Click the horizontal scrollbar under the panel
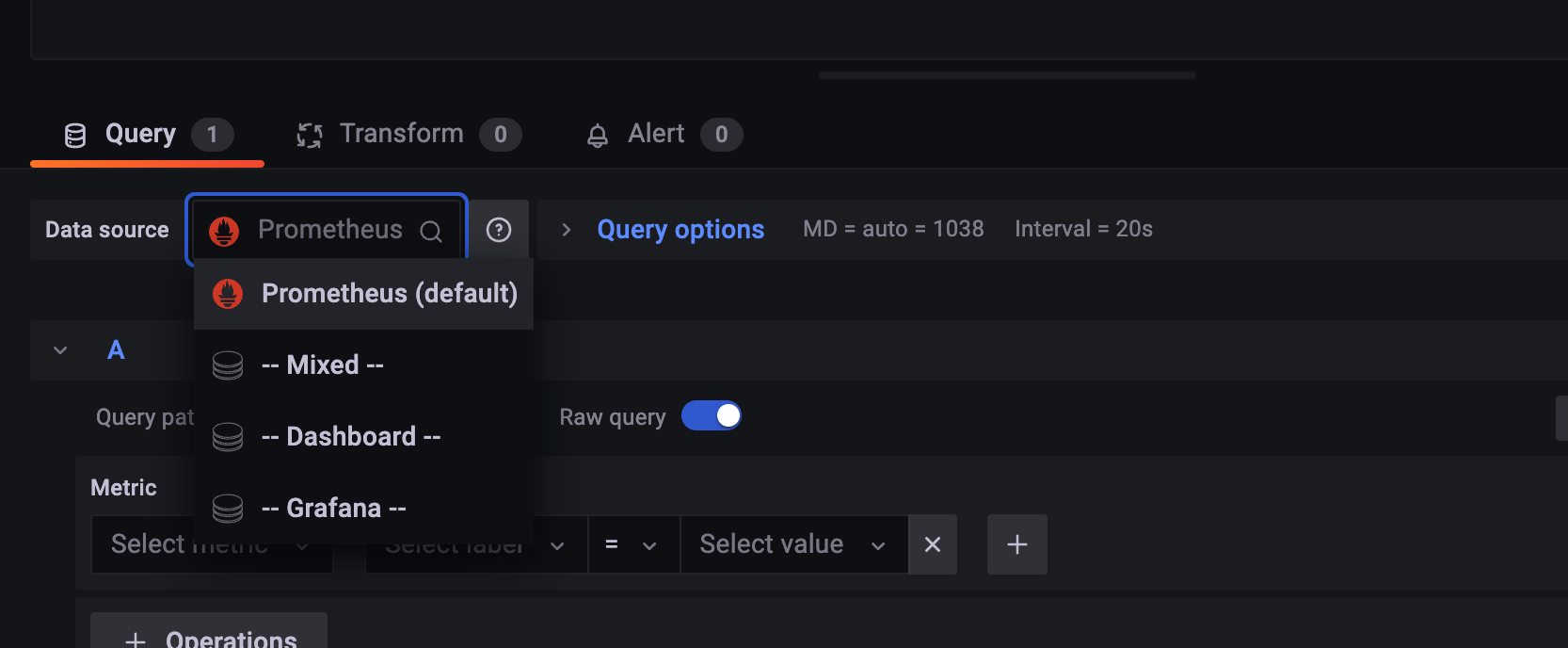 pos(1007,75)
